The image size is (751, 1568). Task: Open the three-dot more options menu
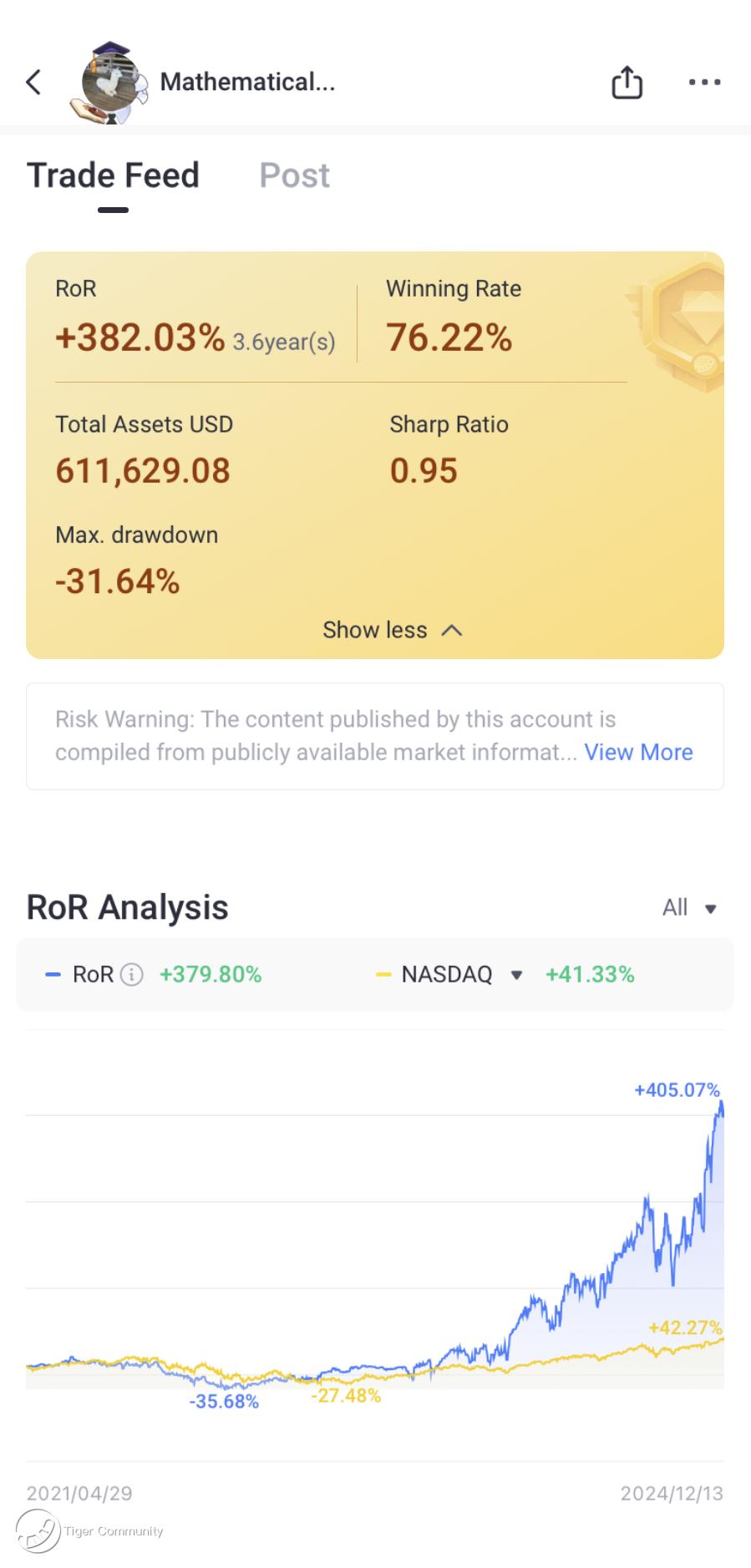704,82
